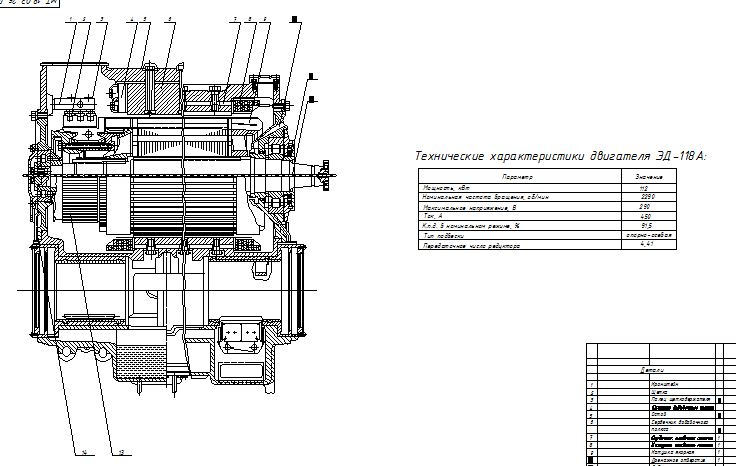
Task: Click the 'Детали' heading in parts list
Action: pos(652,370)
